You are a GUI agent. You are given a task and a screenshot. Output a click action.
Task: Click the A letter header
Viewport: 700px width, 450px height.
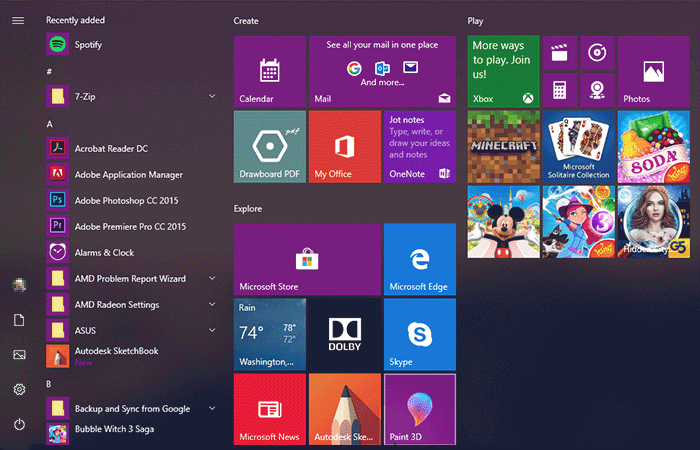click(49, 124)
